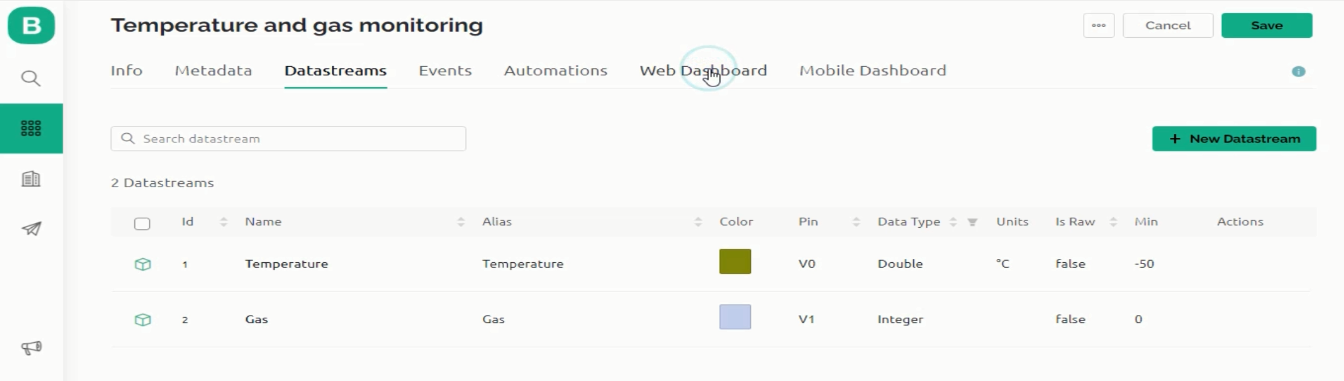Screen dimensions: 1344x381
Task: Select the templates grid icon in sidebar
Action: [x=31, y=128]
